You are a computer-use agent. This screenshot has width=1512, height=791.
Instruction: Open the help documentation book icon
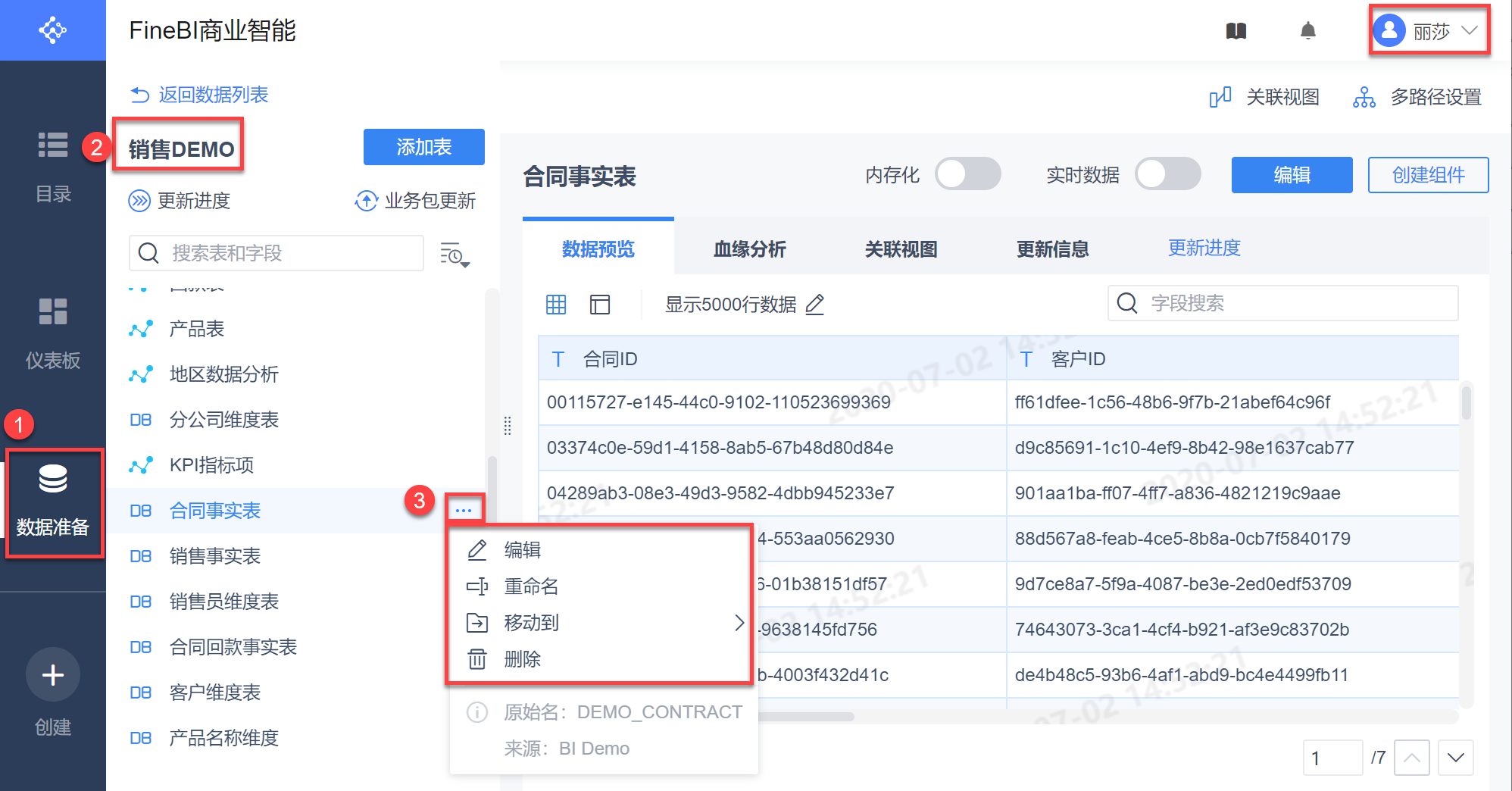click(x=1236, y=31)
